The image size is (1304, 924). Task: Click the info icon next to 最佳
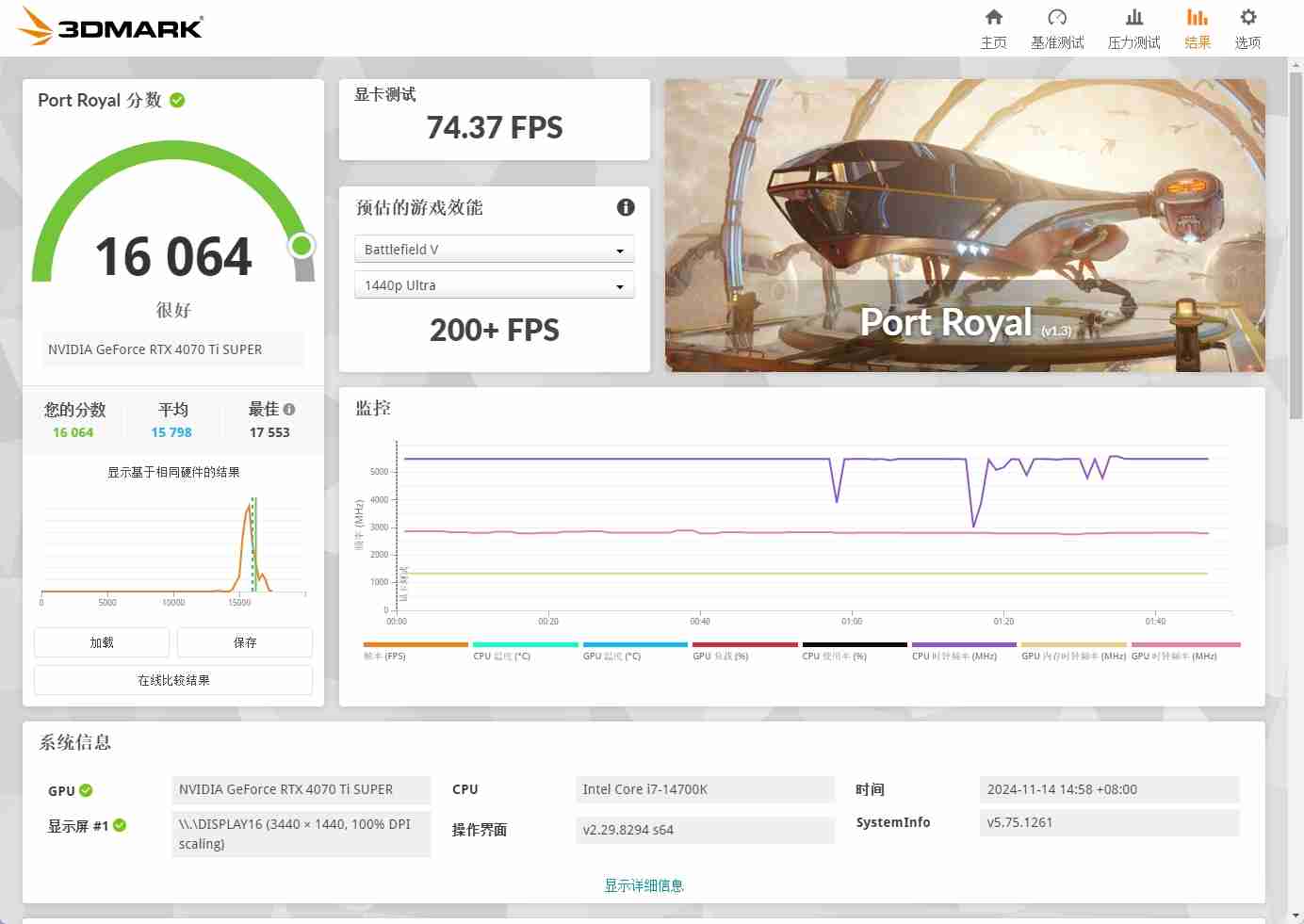tap(289, 407)
